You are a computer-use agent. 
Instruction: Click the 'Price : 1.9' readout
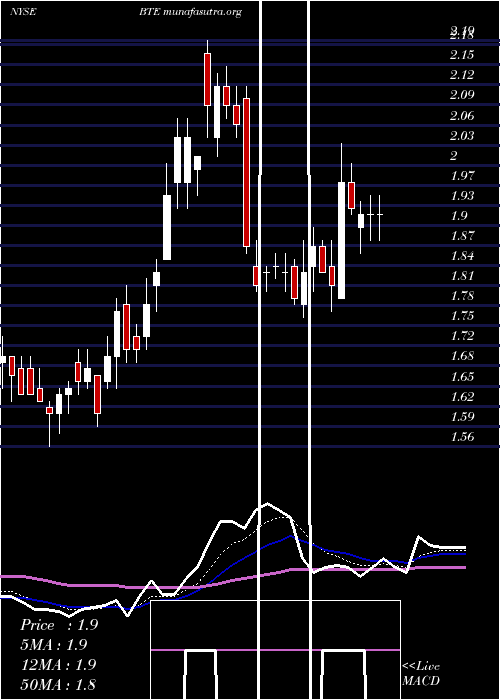[x=59, y=625]
